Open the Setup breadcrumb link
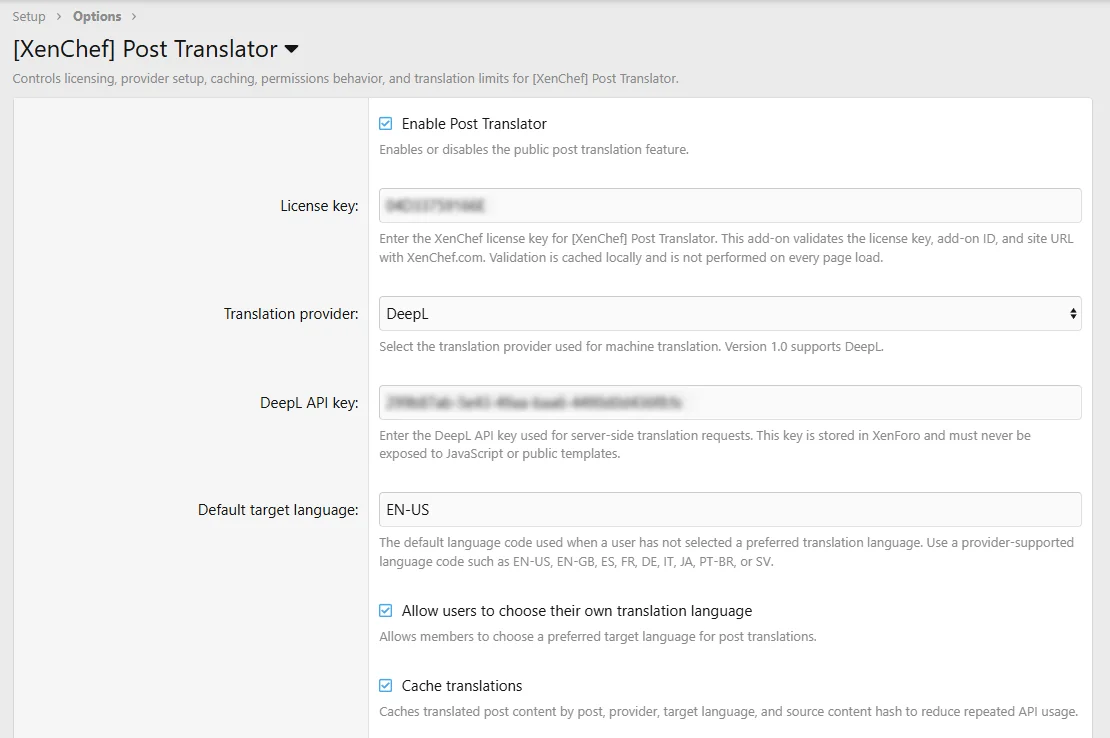 (28, 16)
